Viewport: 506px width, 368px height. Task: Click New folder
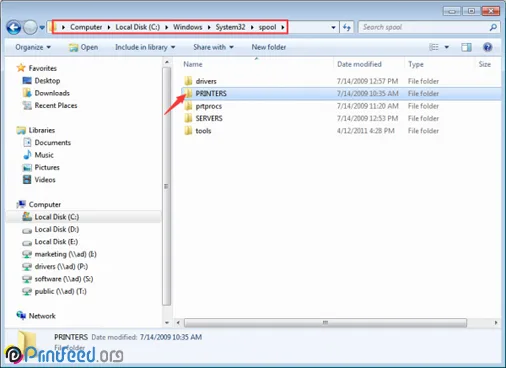pos(269,47)
